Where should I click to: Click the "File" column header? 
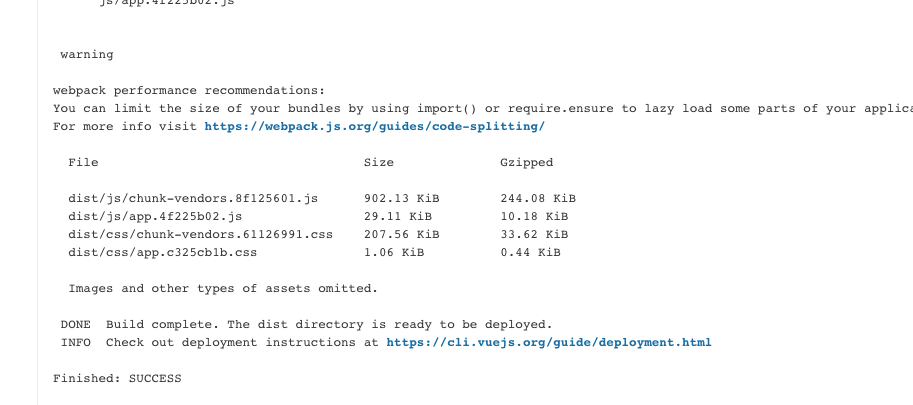[83, 162]
